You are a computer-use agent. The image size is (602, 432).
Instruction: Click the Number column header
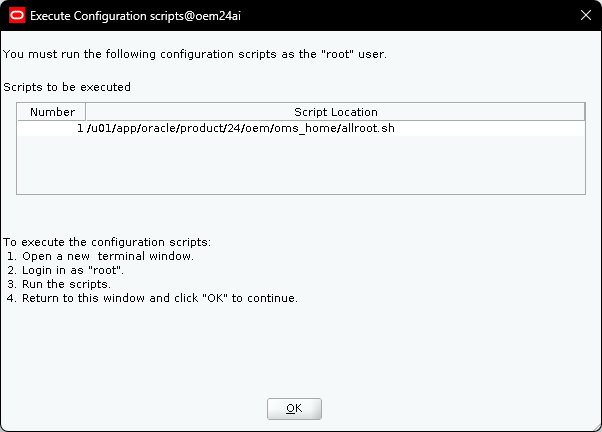click(x=52, y=112)
